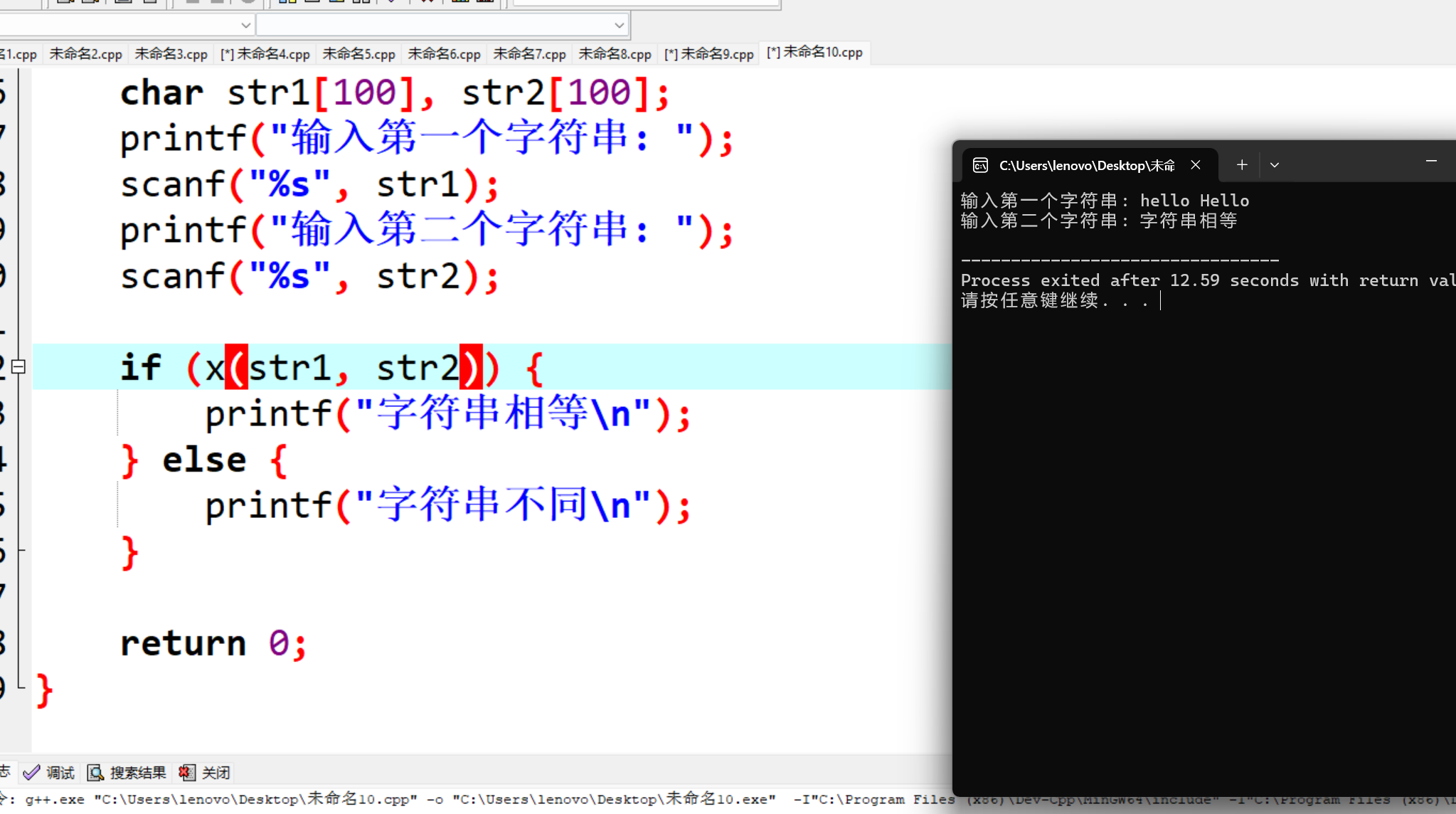Switch to 未命名7.cpp tab
The width and height of the screenshot is (1456, 814).
tap(529, 54)
